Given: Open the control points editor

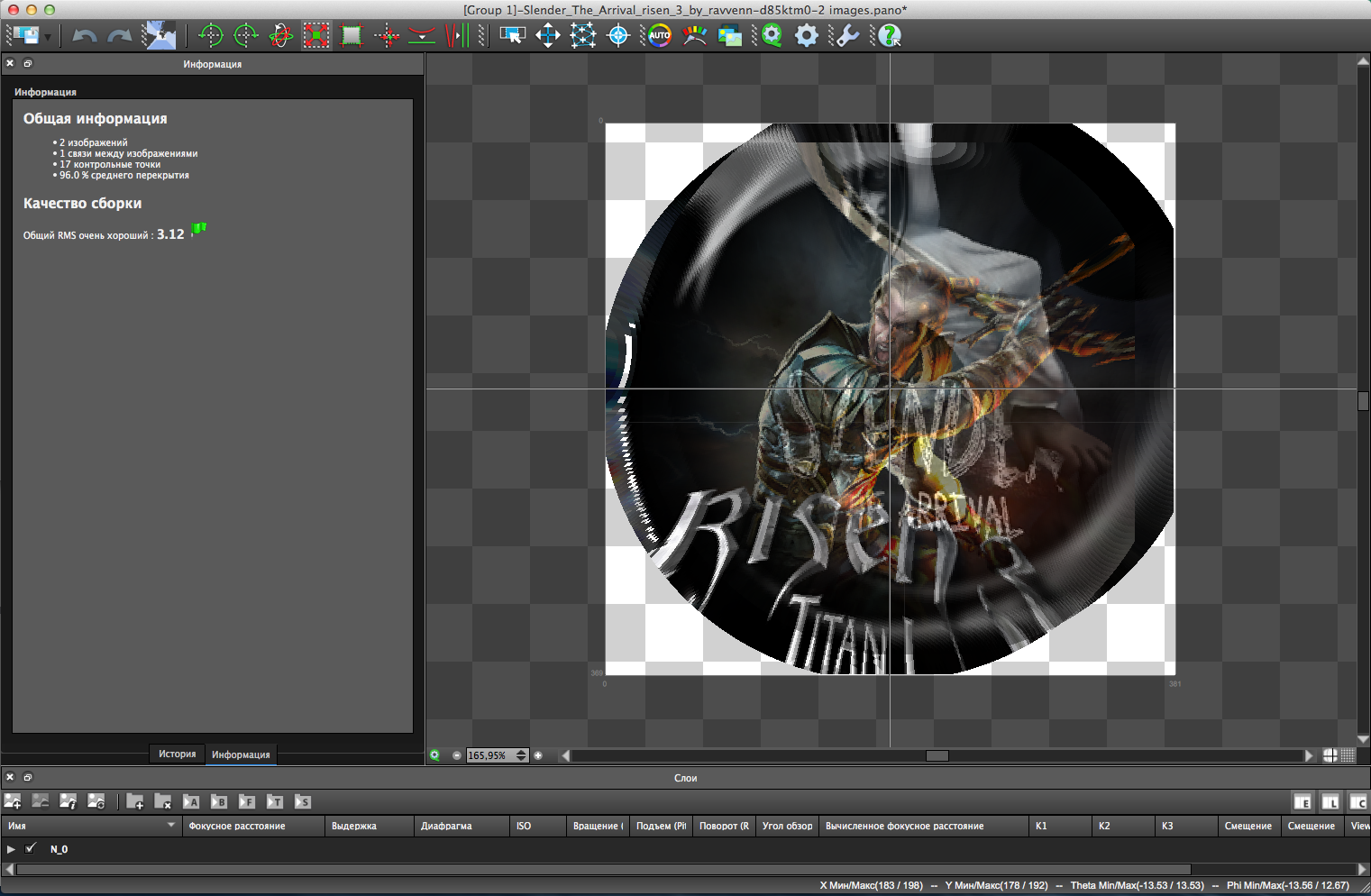Looking at the screenshot, I should point(583,35).
